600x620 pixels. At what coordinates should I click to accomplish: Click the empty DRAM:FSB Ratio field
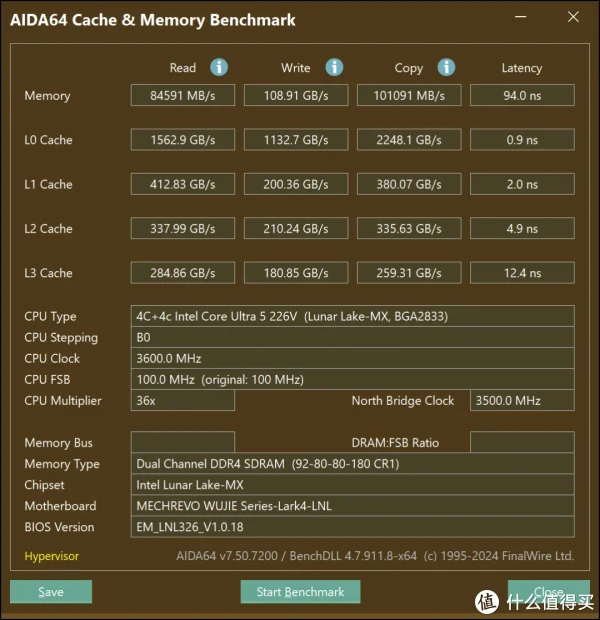point(522,443)
